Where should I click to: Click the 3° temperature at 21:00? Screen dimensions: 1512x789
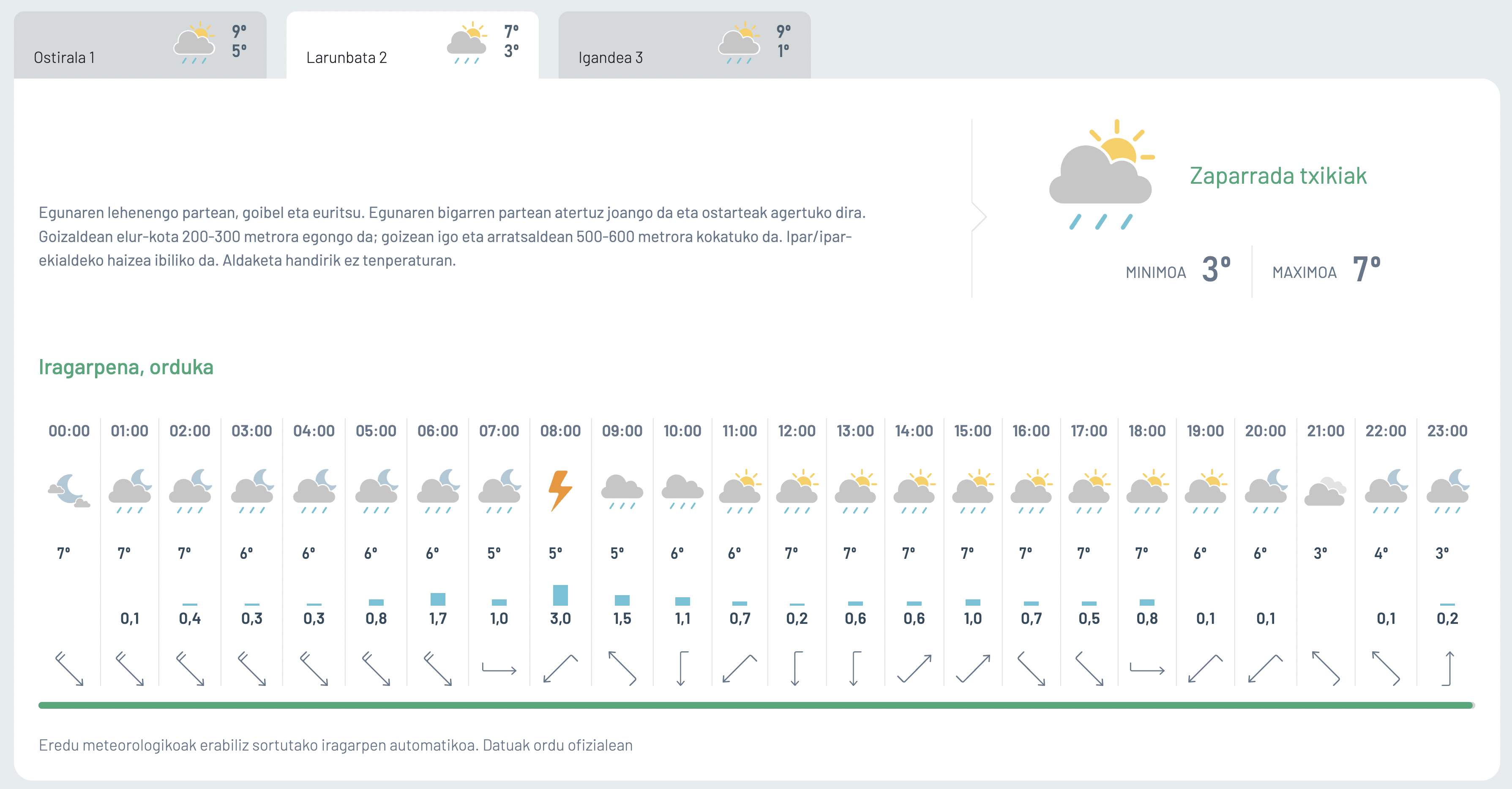pos(1320,553)
